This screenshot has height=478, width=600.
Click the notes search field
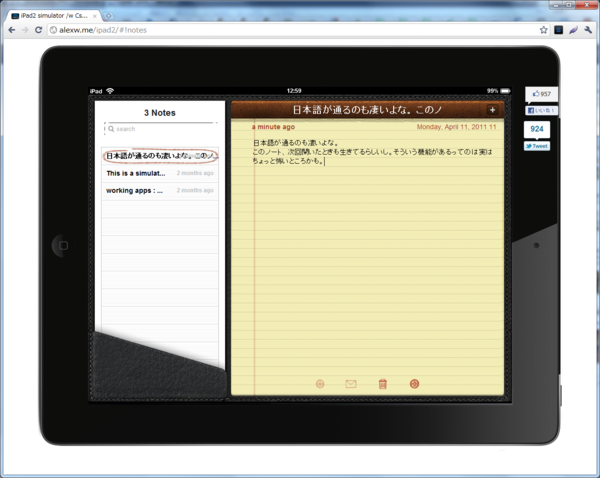tap(161, 129)
